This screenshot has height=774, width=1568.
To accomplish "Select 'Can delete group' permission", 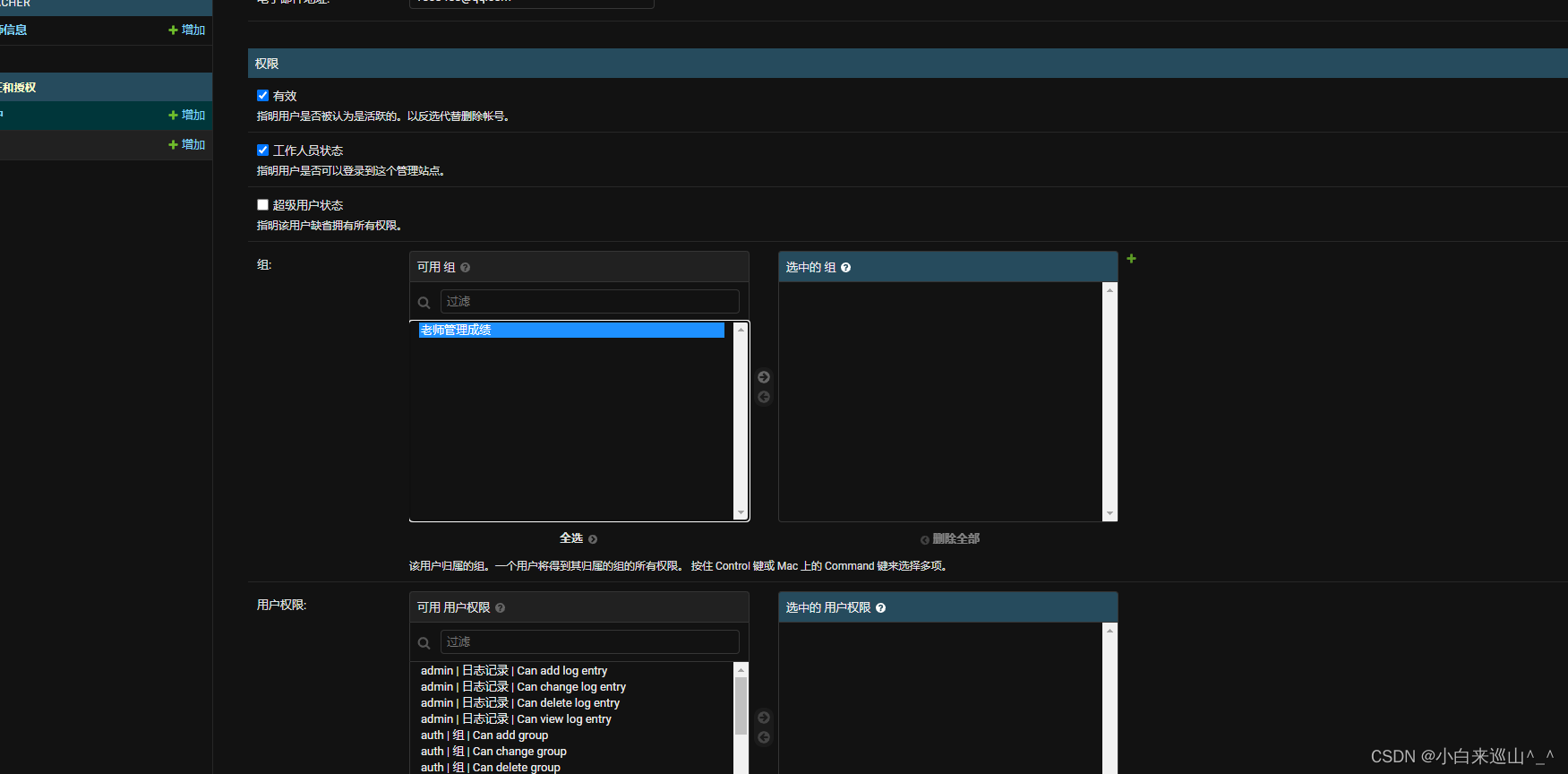I will coord(571,767).
